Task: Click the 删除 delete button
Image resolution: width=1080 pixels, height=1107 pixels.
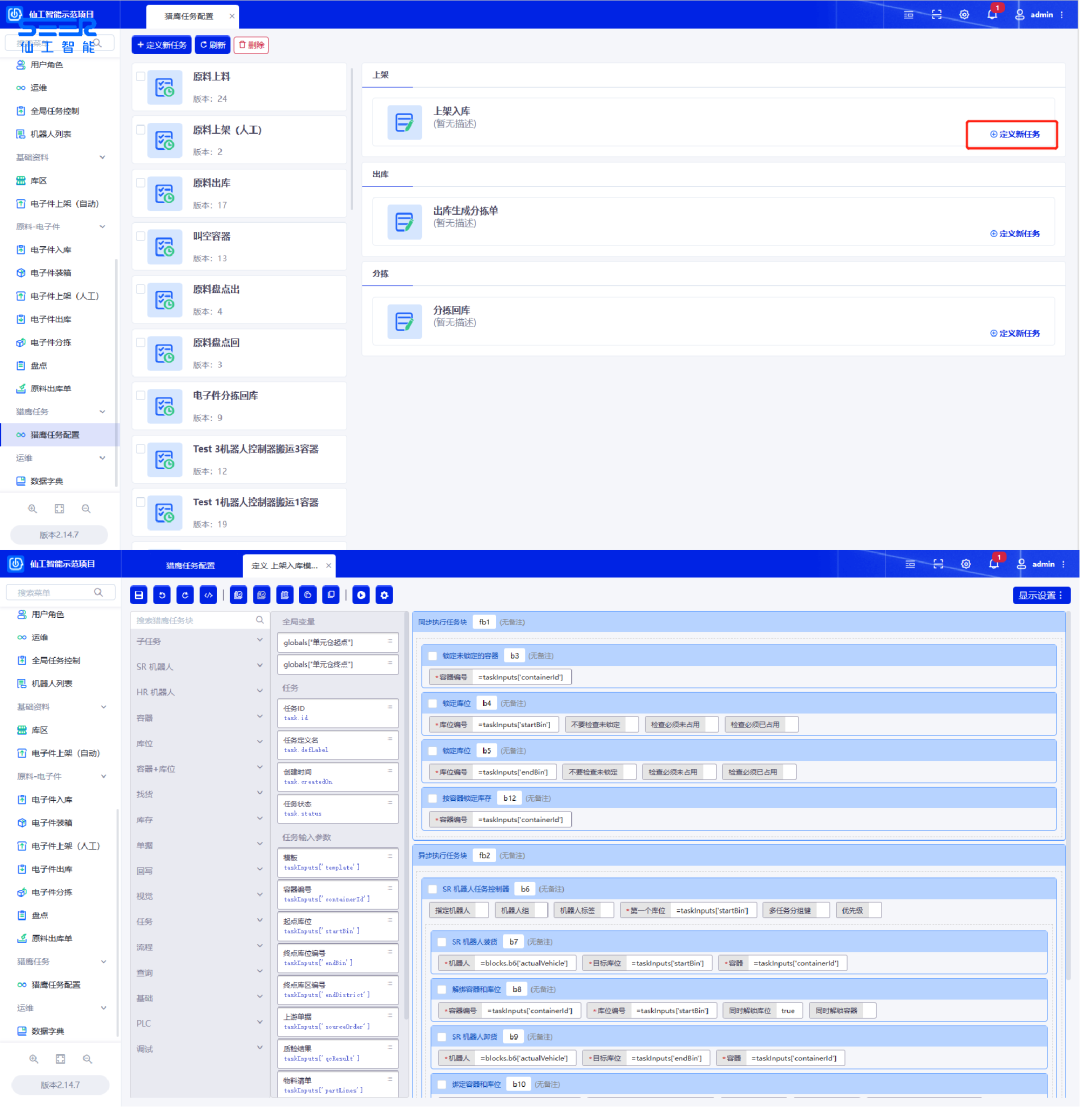Action: 252,45
